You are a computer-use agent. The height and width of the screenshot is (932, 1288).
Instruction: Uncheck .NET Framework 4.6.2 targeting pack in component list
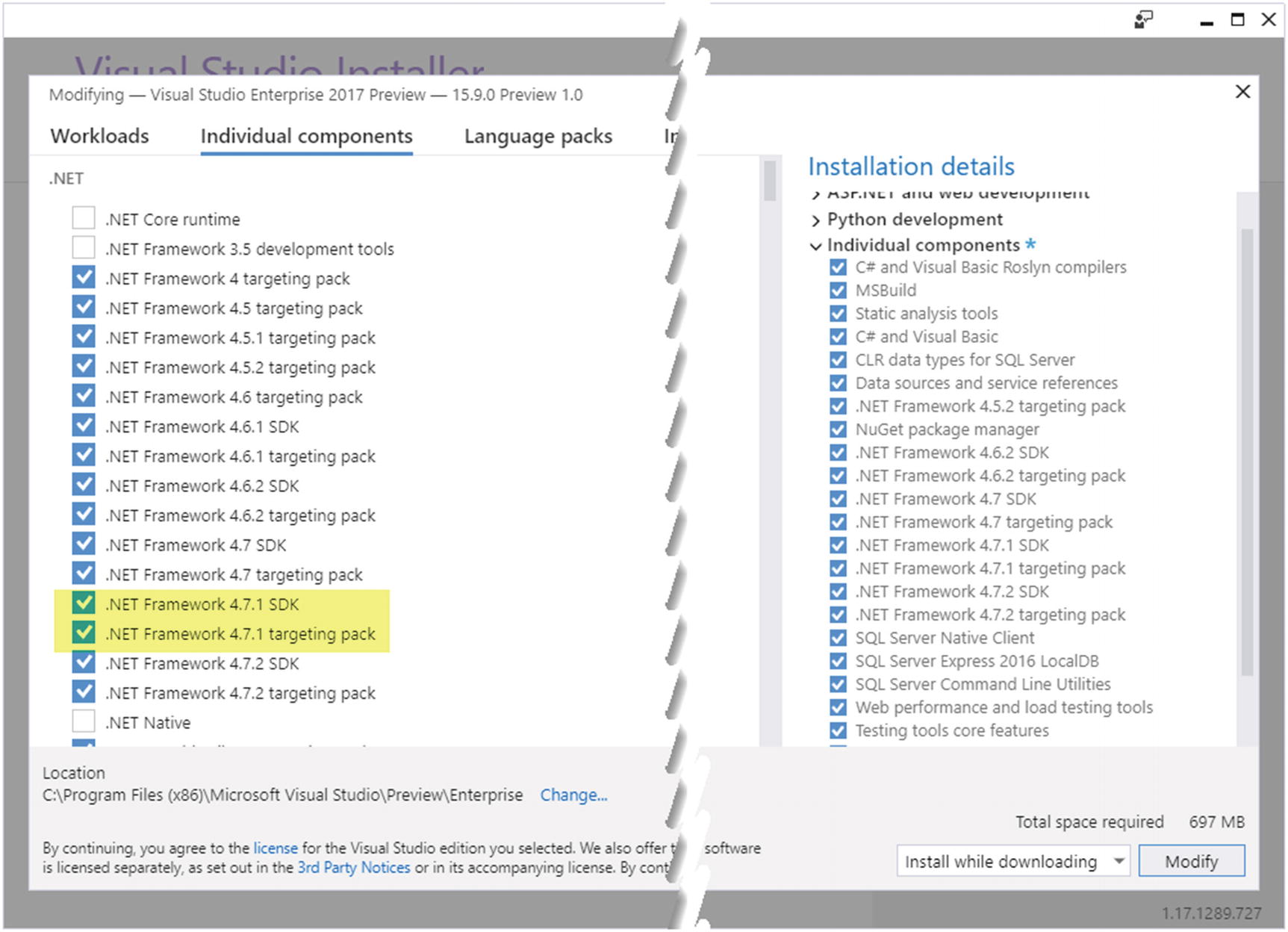click(x=84, y=514)
